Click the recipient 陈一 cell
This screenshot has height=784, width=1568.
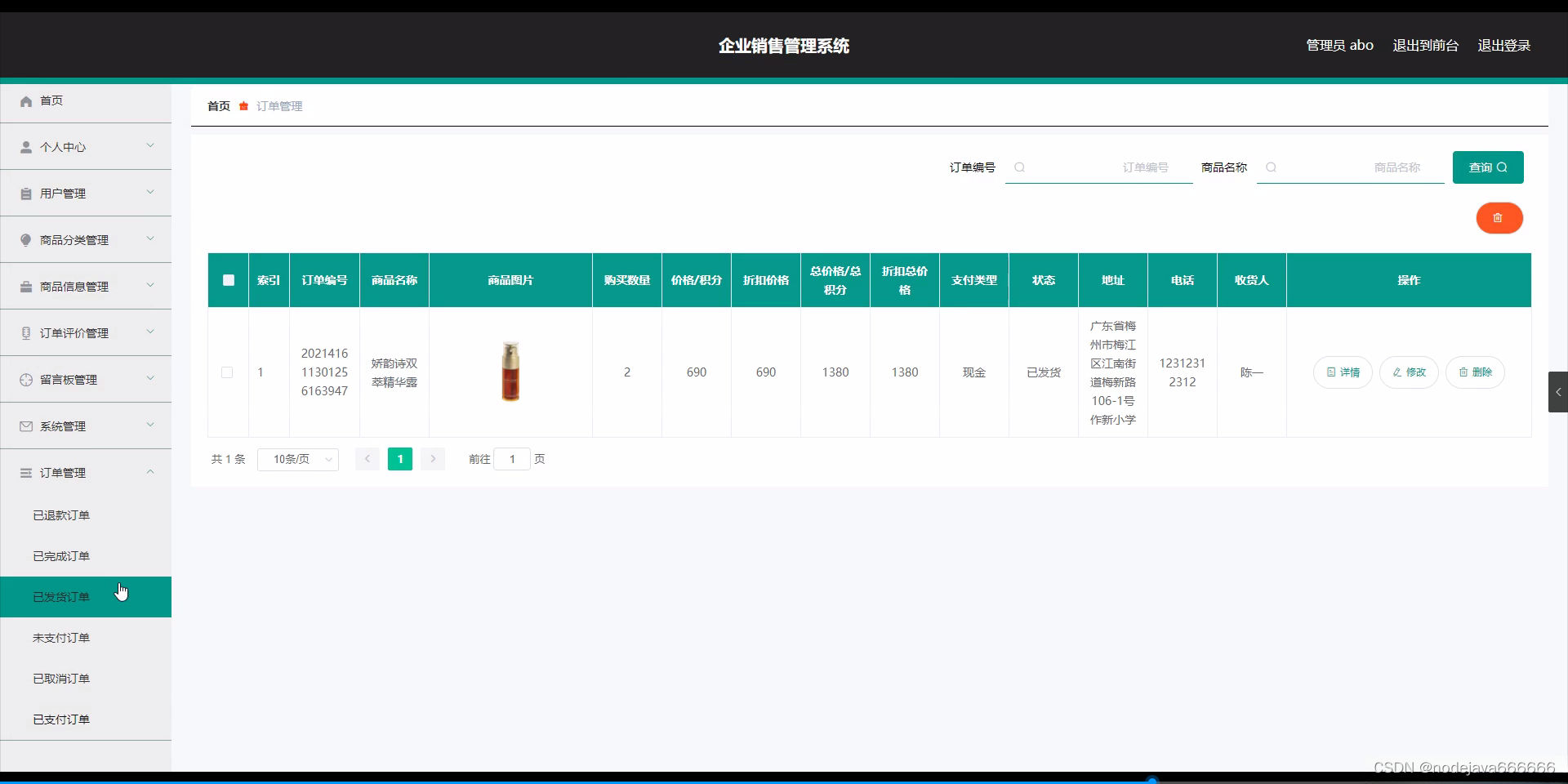pos(1252,372)
